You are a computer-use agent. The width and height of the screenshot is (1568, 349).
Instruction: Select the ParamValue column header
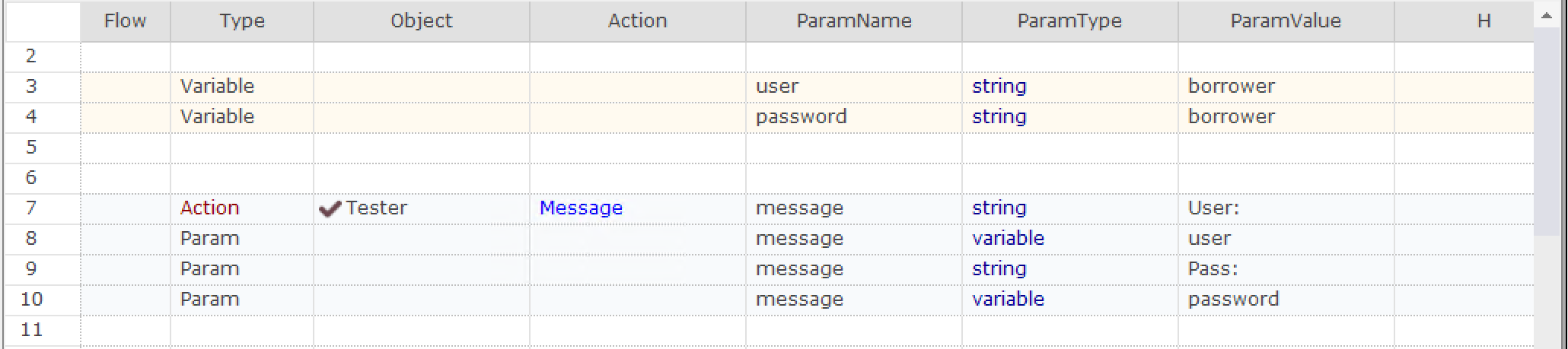pyautogui.click(x=1286, y=21)
